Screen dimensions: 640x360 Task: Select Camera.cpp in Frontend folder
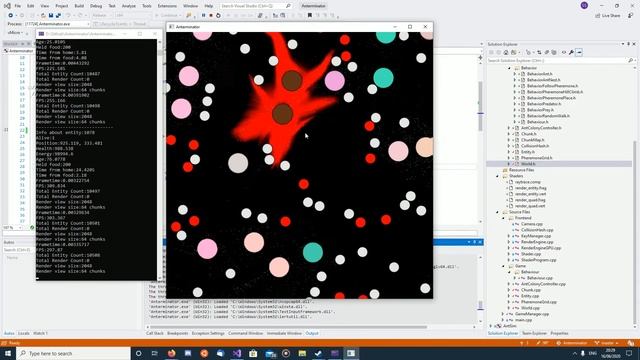(x=532, y=224)
